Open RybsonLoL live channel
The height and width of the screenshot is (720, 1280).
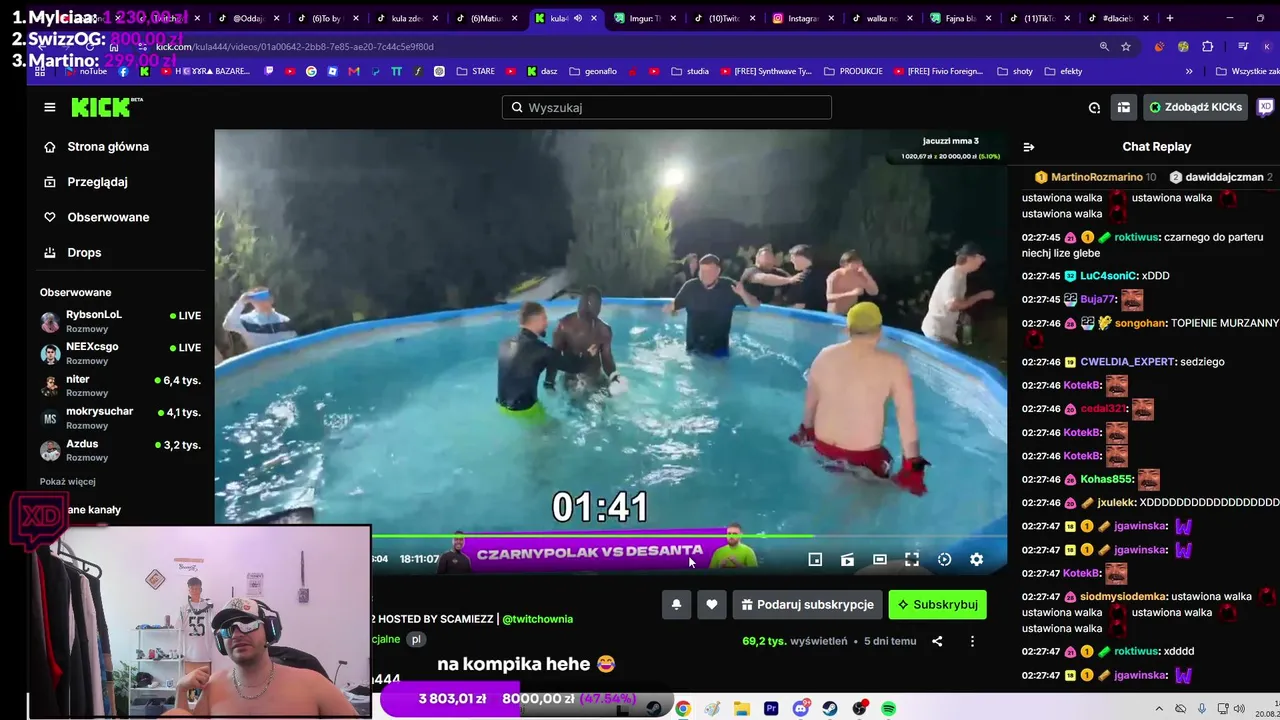[120, 320]
